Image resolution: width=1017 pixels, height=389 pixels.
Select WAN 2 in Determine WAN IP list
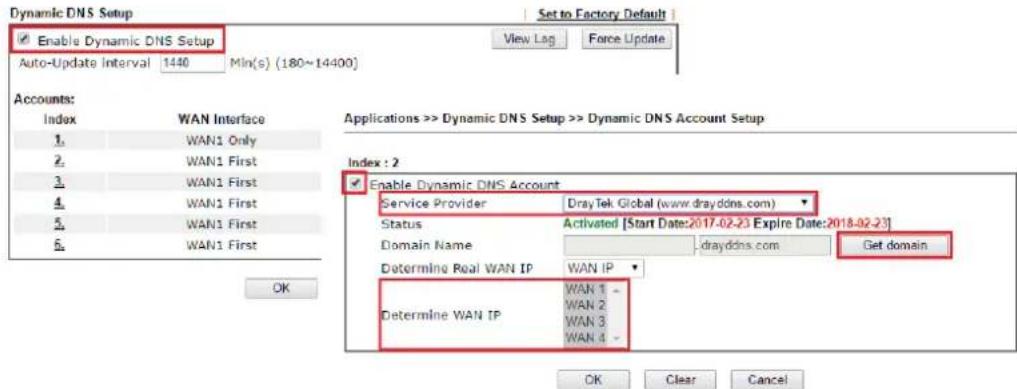pyautogui.click(x=585, y=304)
